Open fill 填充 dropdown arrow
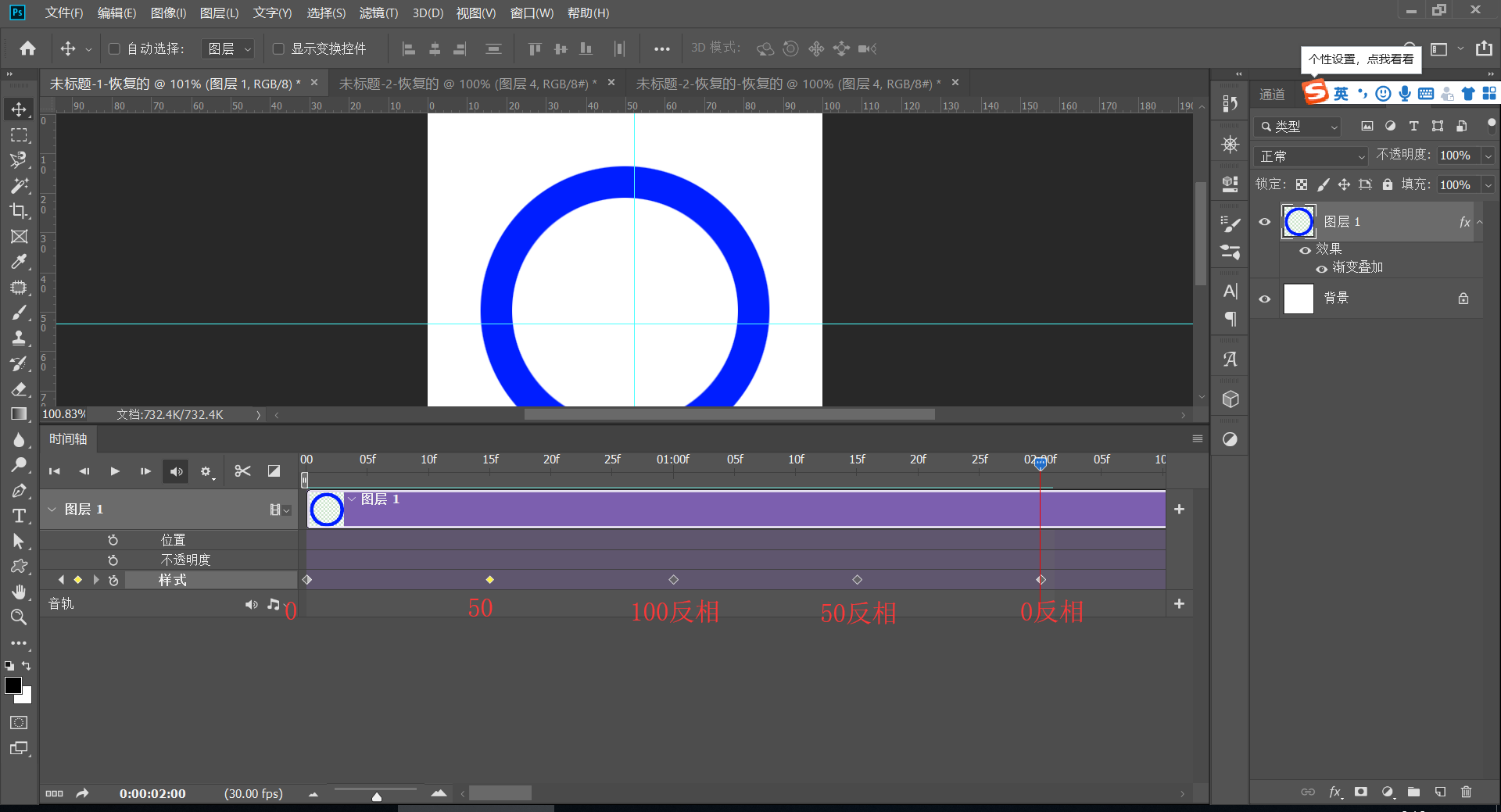The height and width of the screenshot is (812, 1501). coord(1488,185)
